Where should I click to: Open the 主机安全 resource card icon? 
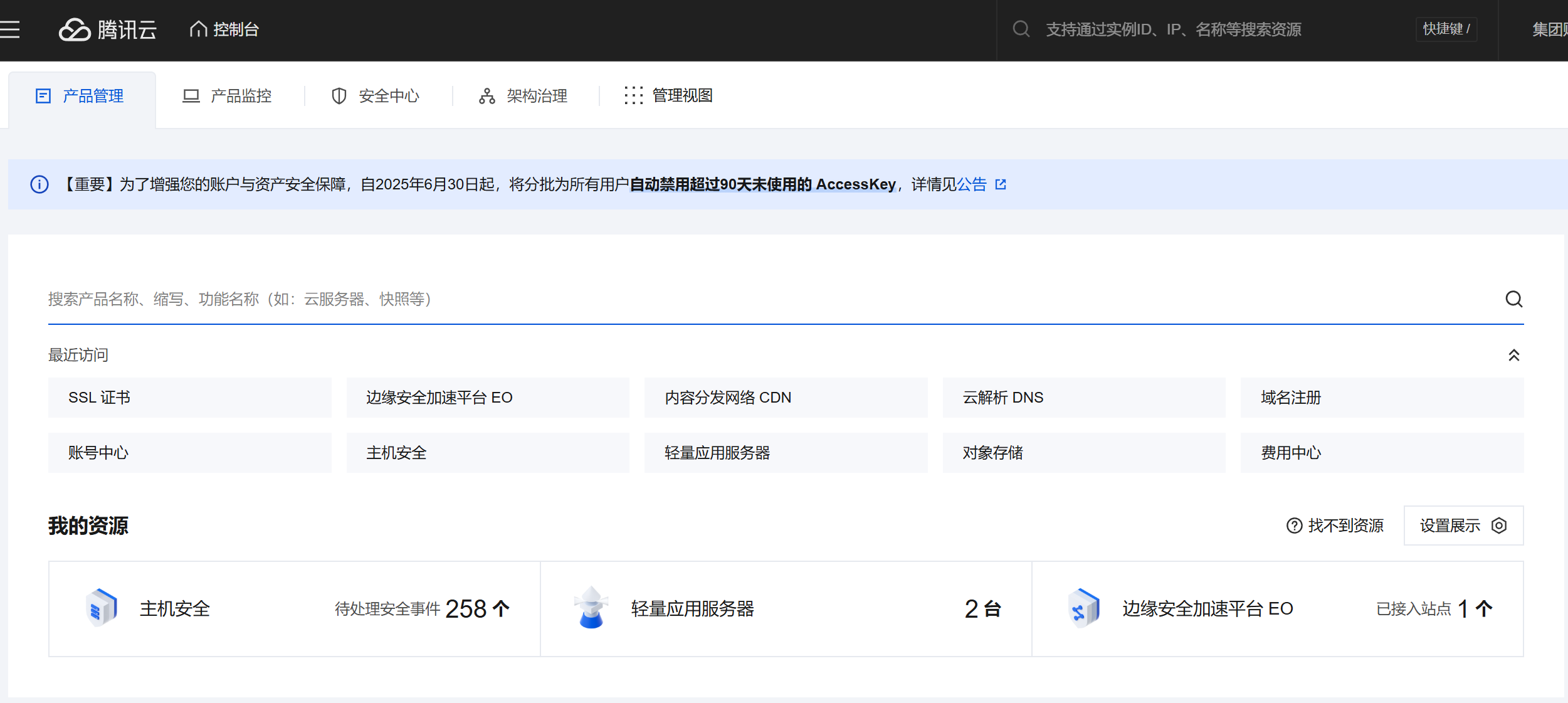click(x=101, y=608)
